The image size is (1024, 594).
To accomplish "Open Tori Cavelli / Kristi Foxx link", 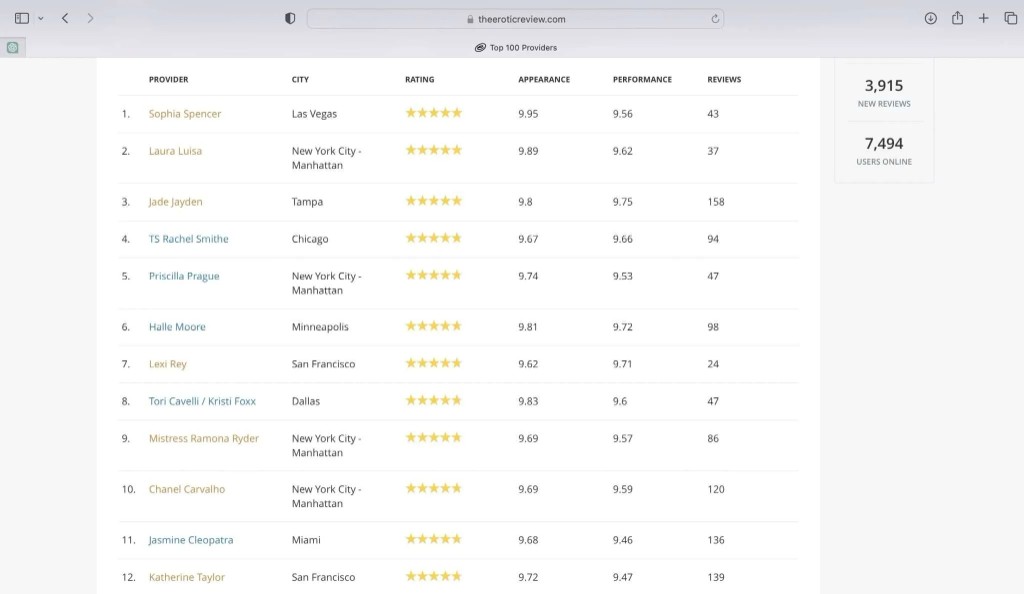I will click(x=202, y=401).
